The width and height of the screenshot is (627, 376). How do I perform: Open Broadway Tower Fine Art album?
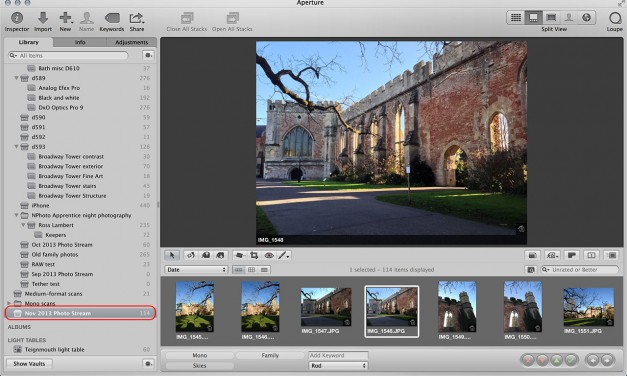[x=71, y=176]
